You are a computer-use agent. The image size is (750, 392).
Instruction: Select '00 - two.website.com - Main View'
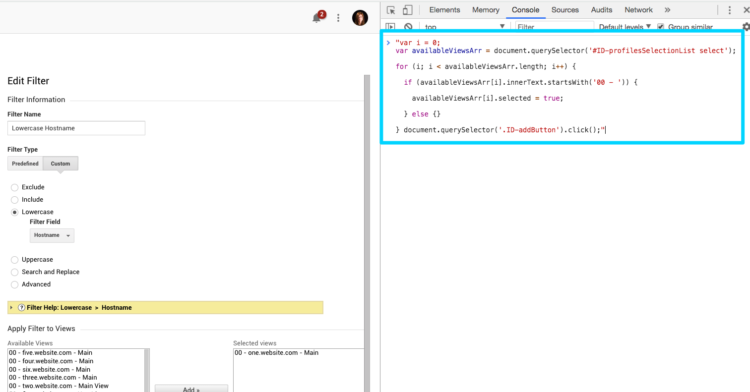pyautogui.click(x=58, y=385)
